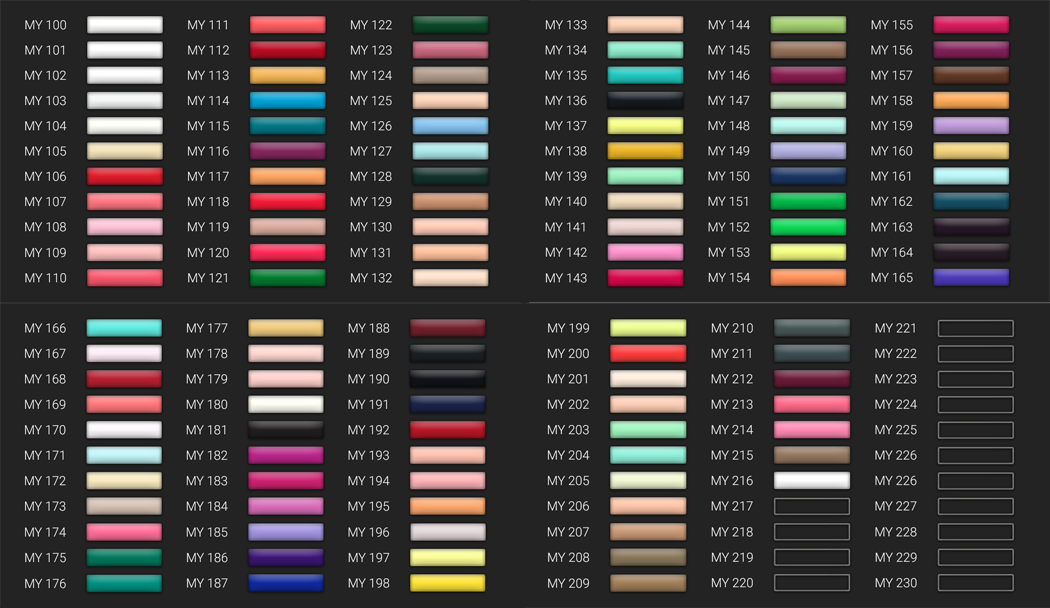Screen dimensions: 1050x608
Task: Select the empty MY 220 slot
Action: point(812,583)
